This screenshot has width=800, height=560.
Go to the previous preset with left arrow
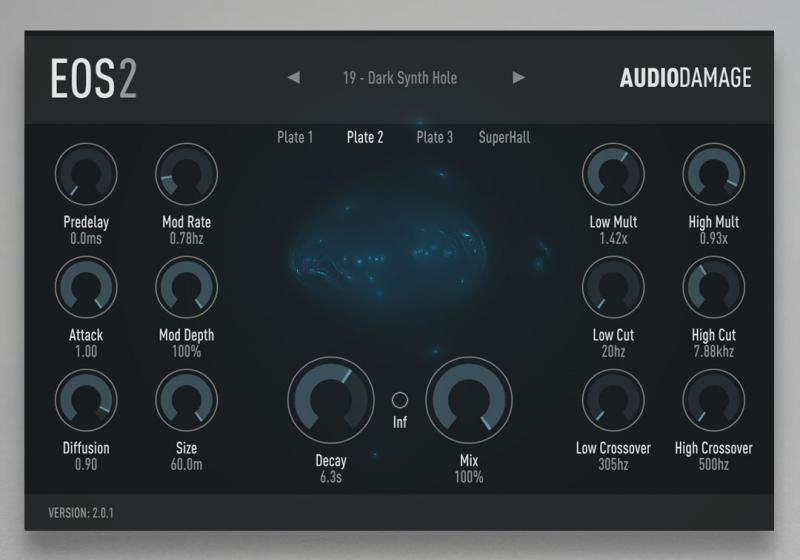pyautogui.click(x=294, y=78)
